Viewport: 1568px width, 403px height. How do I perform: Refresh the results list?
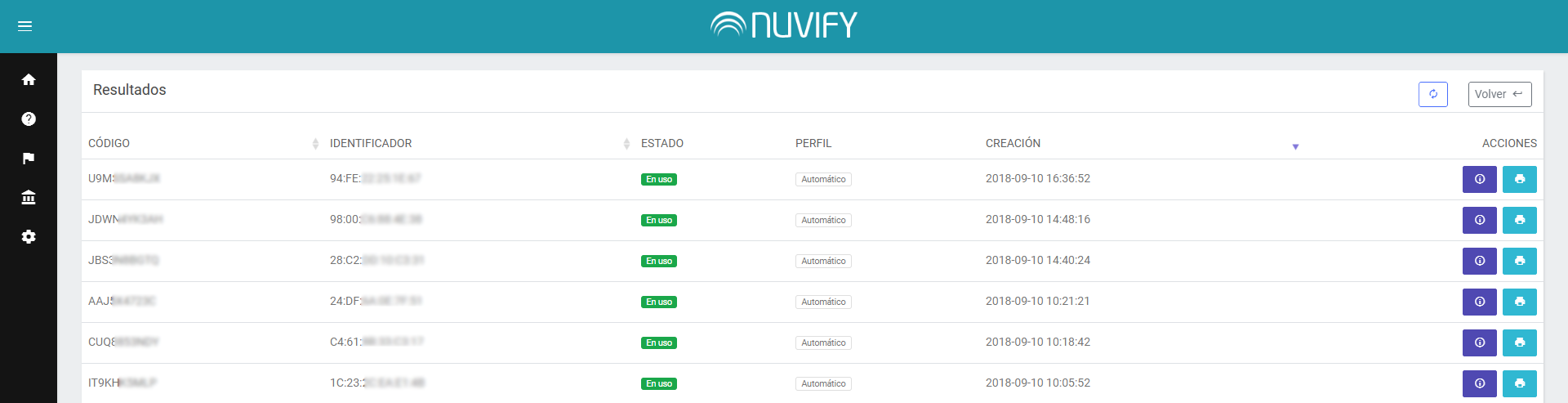(x=1433, y=94)
